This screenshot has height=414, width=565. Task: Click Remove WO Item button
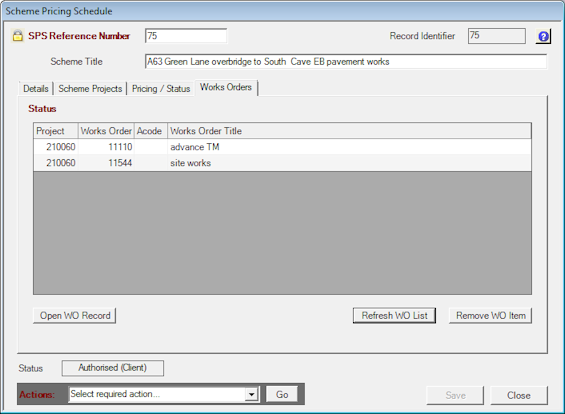[490, 316]
